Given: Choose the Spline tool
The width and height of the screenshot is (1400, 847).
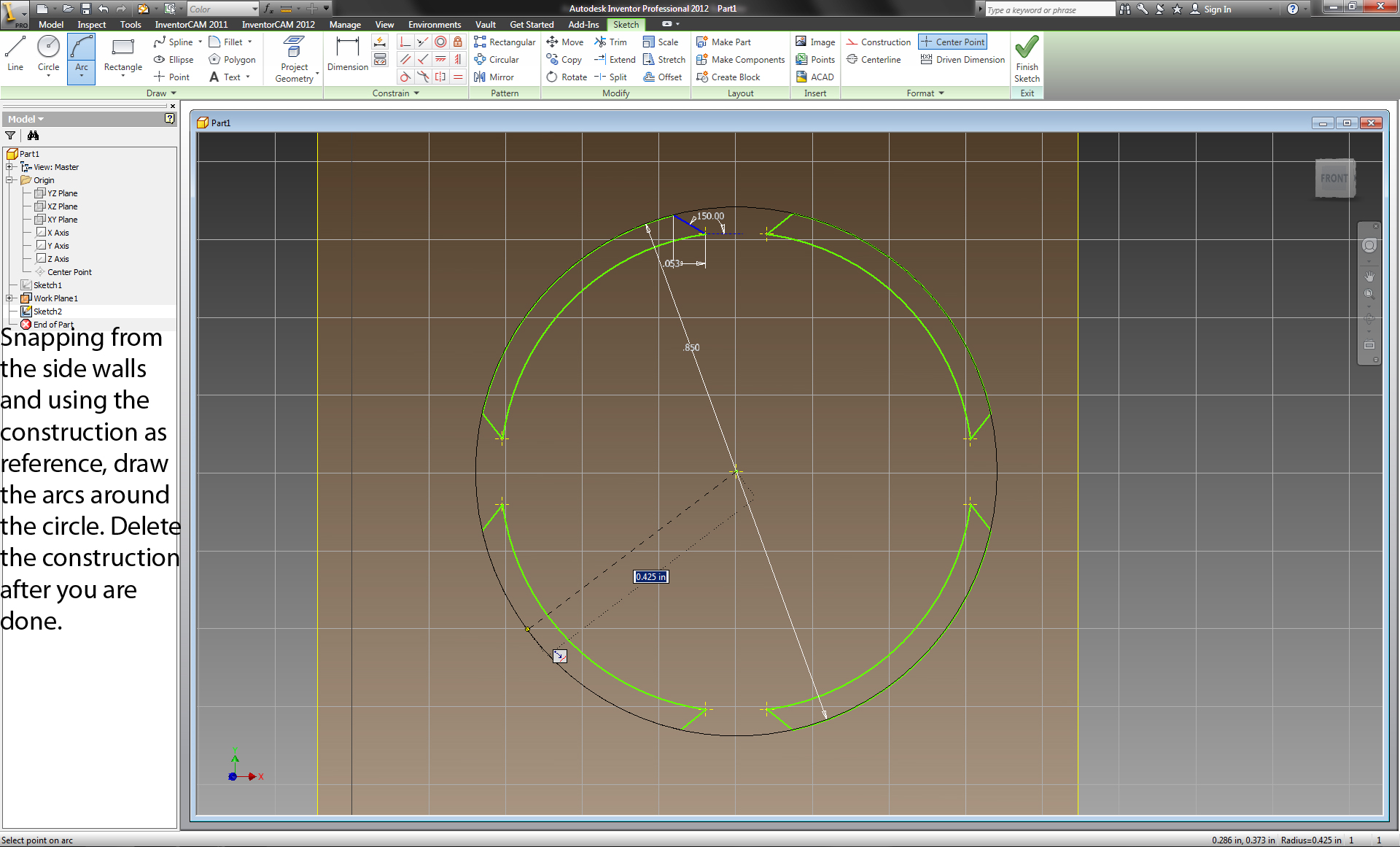Looking at the screenshot, I should click(174, 42).
